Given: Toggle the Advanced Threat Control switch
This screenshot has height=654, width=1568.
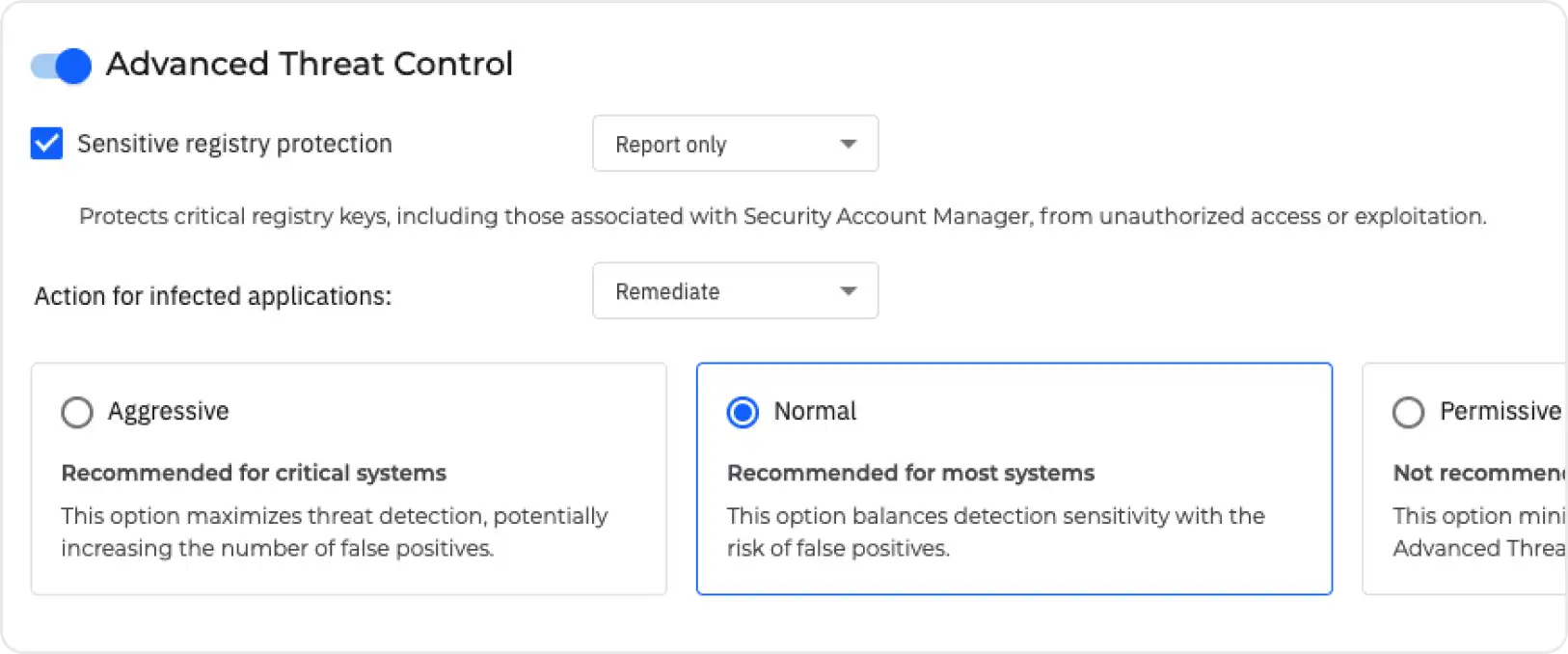Looking at the screenshot, I should 61,66.
